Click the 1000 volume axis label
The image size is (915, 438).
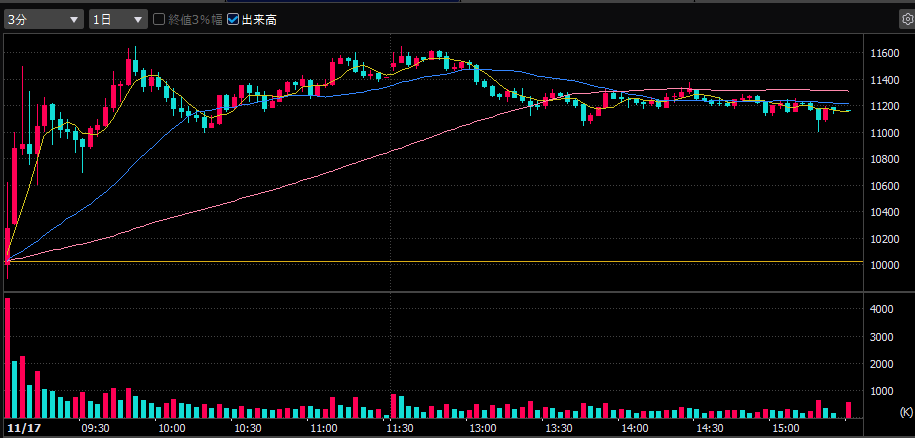click(881, 391)
